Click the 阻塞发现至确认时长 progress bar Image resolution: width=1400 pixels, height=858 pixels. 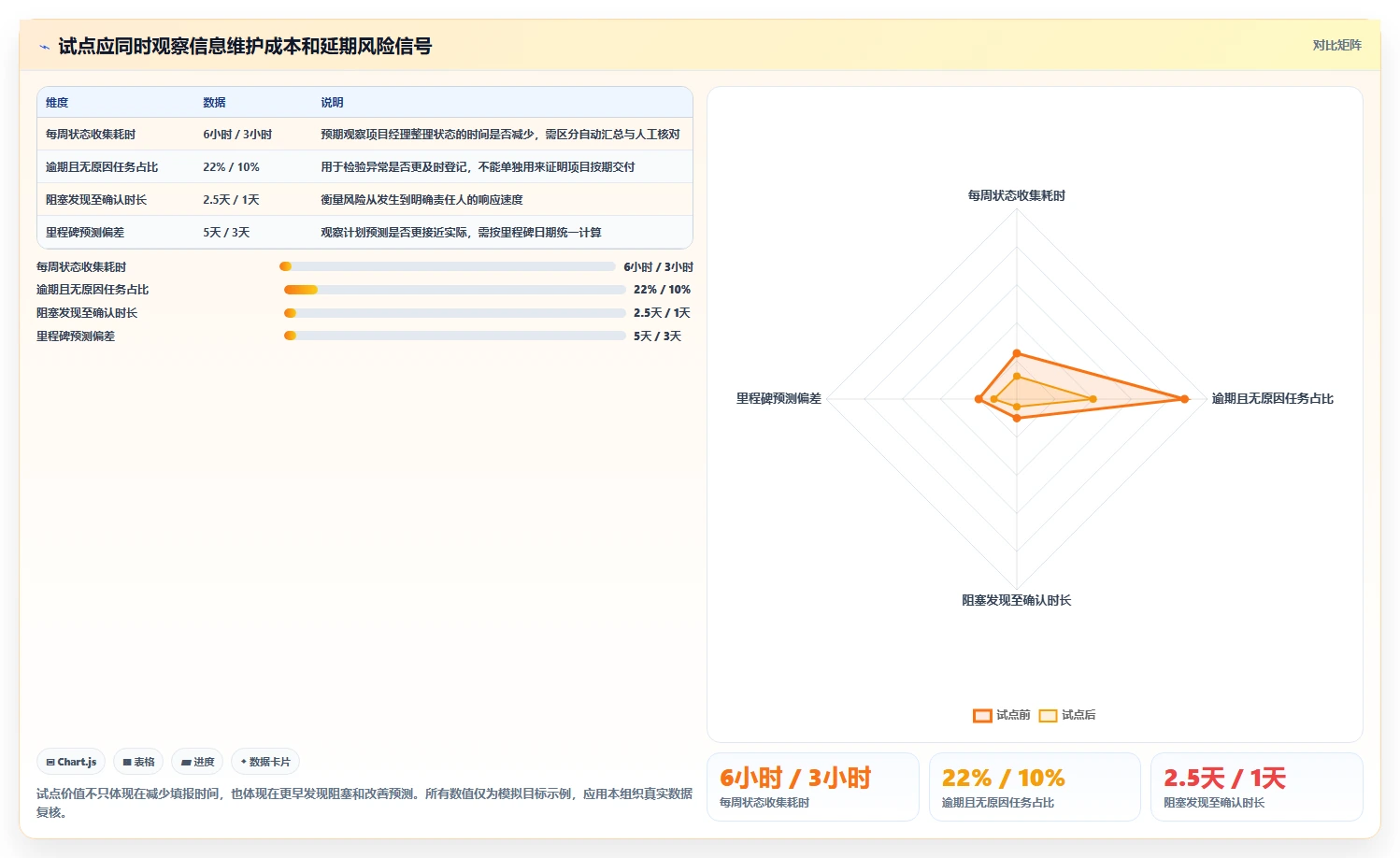click(455, 313)
